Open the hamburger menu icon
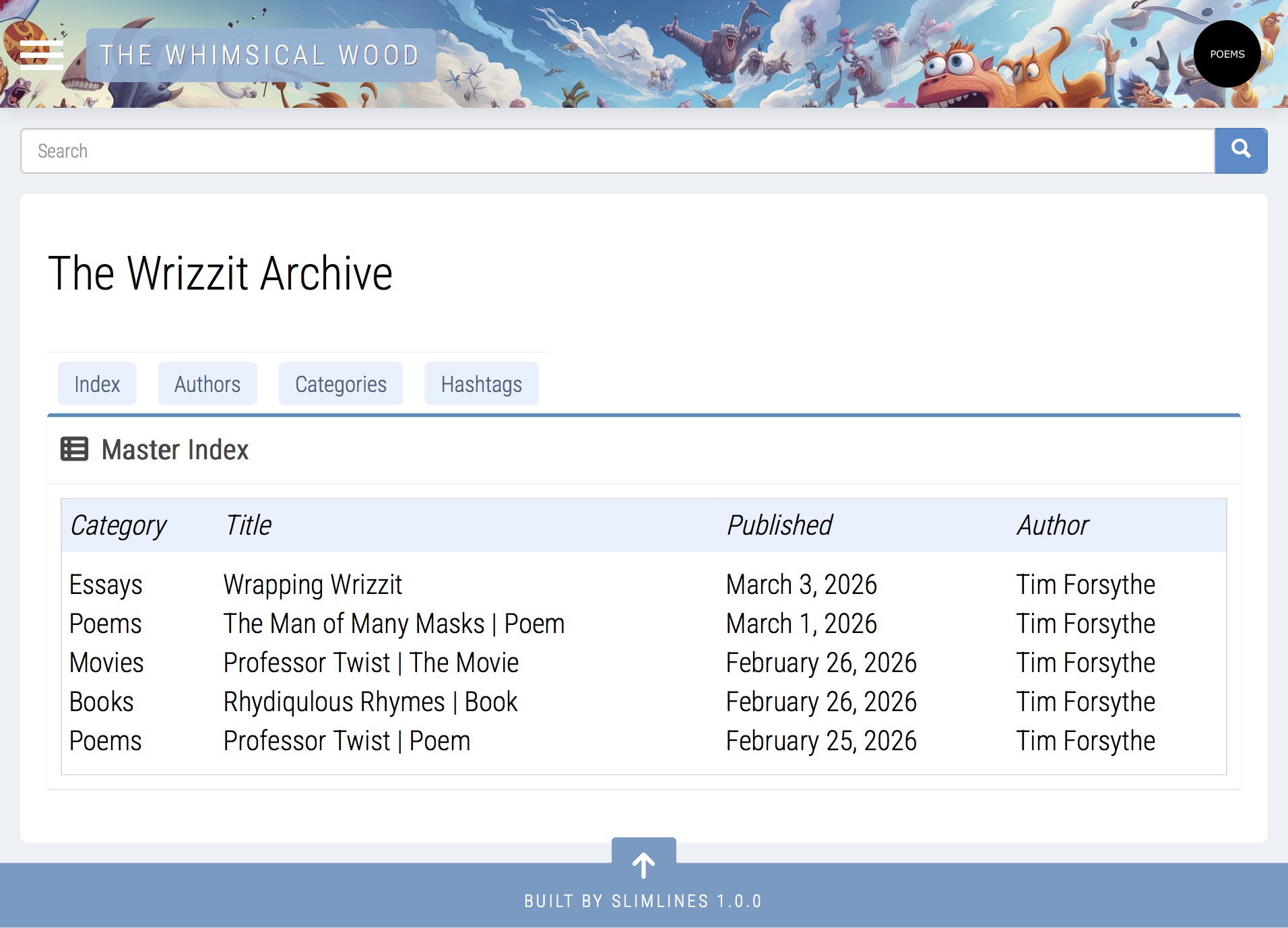This screenshot has height=928, width=1288. click(41, 55)
